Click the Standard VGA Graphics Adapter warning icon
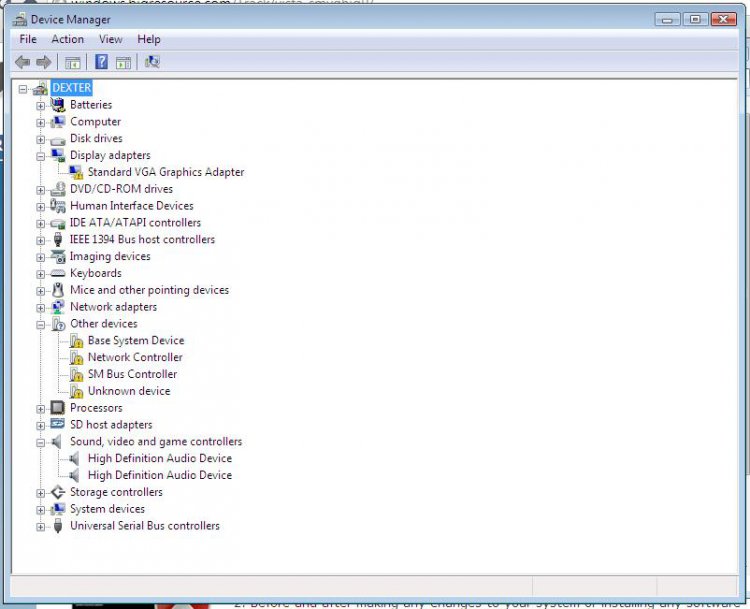This screenshot has height=609, width=750. pyautogui.click(x=76, y=172)
